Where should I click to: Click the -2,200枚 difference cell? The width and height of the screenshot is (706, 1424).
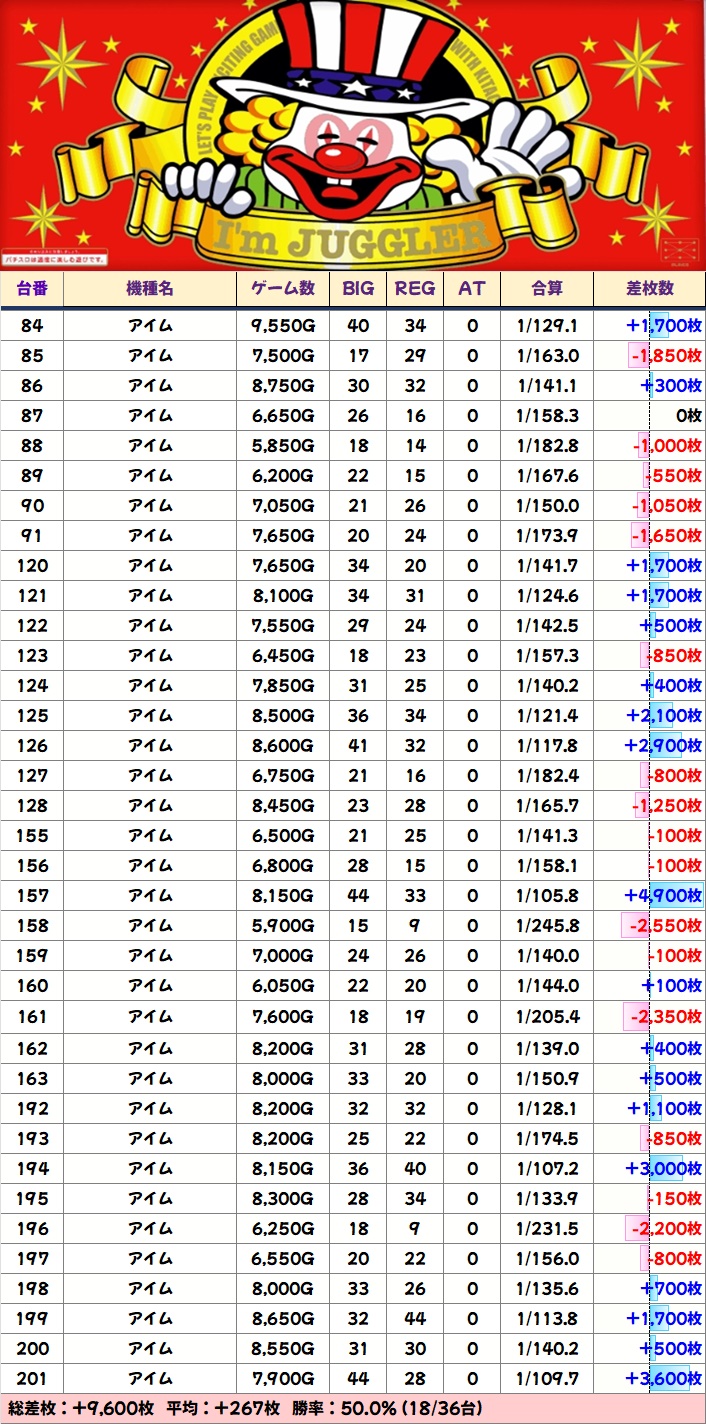click(650, 1228)
